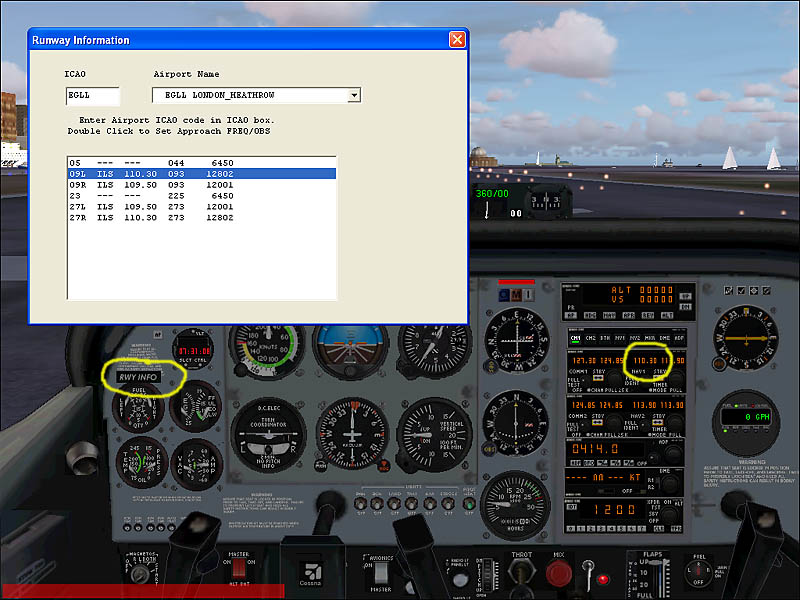Swap NAV2 active and standby frequencies
The image size is (800, 600).
click(x=658, y=422)
